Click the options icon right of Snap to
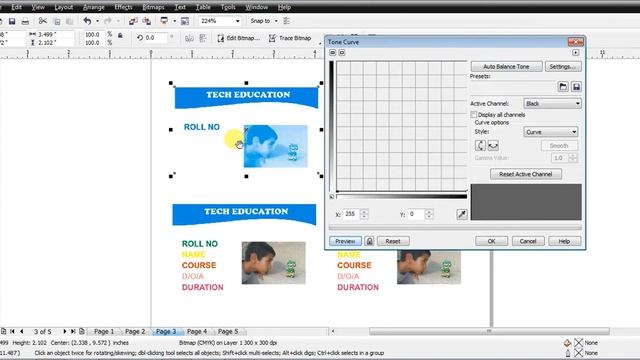The width and height of the screenshot is (640, 360). (287, 21)
